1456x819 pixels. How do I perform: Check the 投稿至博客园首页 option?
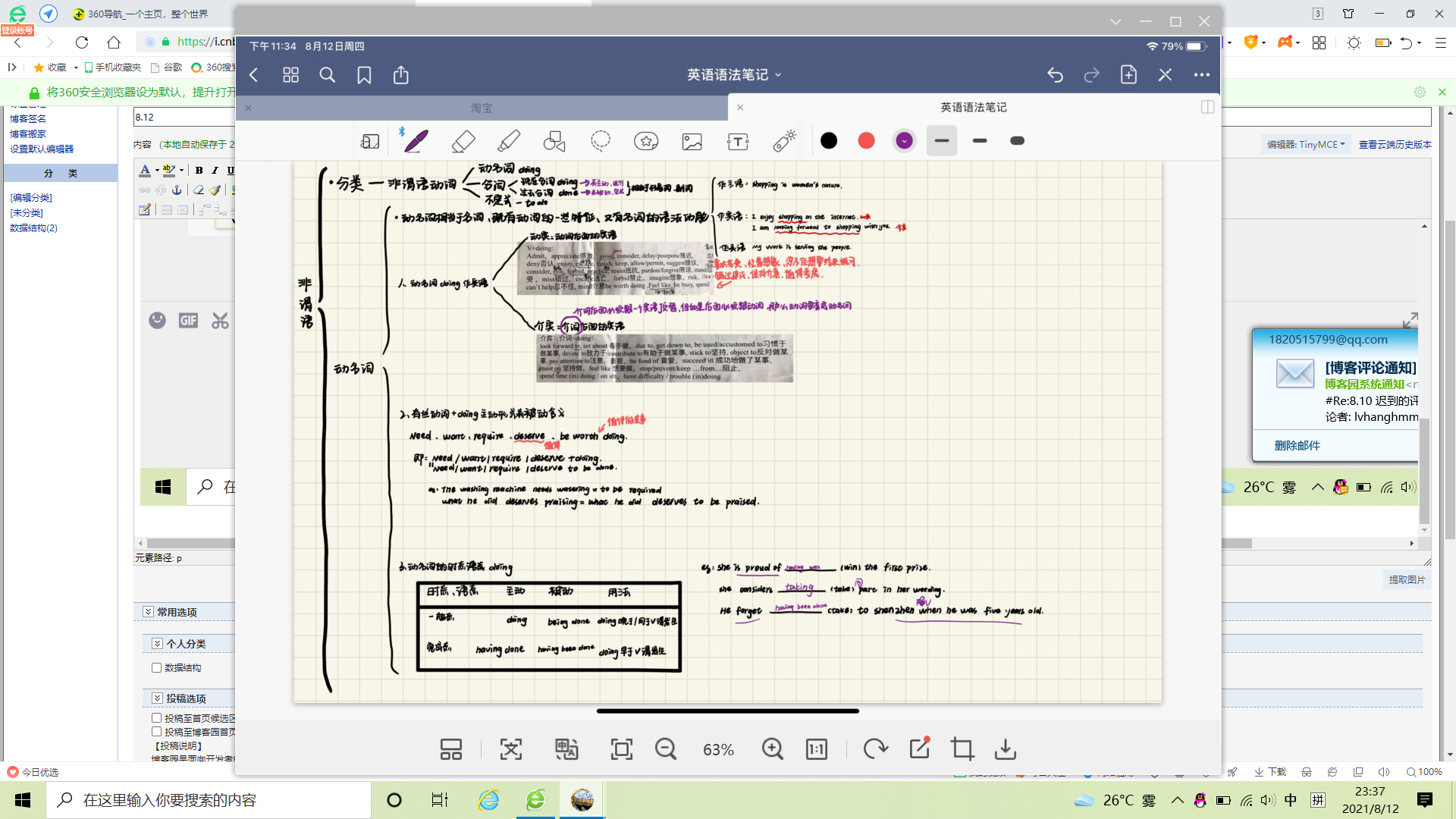[x=156, y=732]
